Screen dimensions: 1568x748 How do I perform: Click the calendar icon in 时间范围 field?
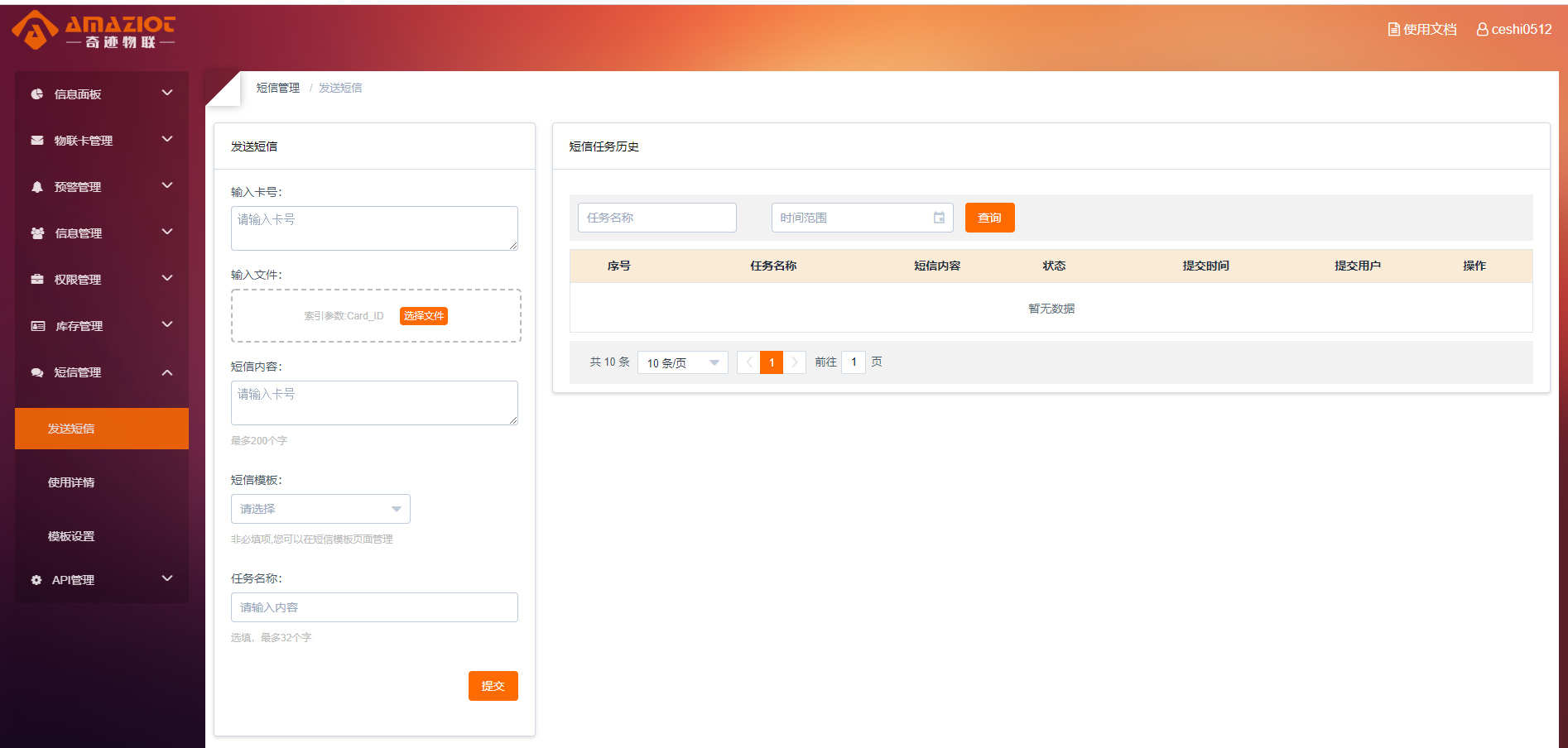tap(939, 218)
